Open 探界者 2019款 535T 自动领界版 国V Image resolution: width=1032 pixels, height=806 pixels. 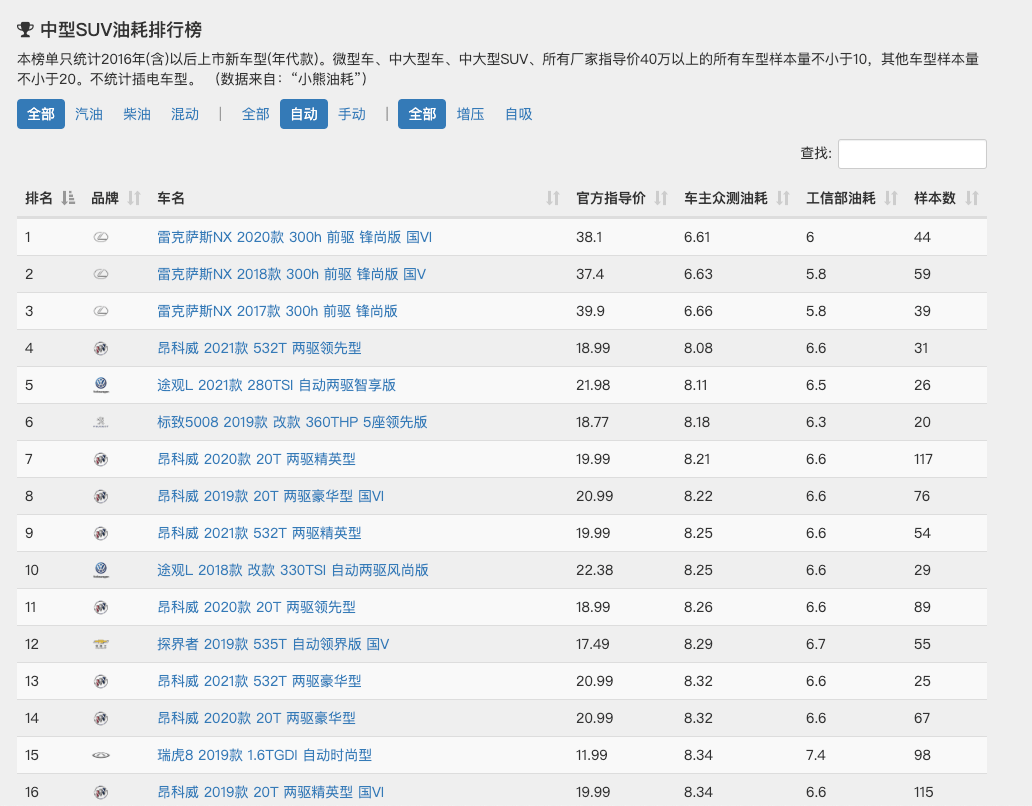click(x=273, y=644)
